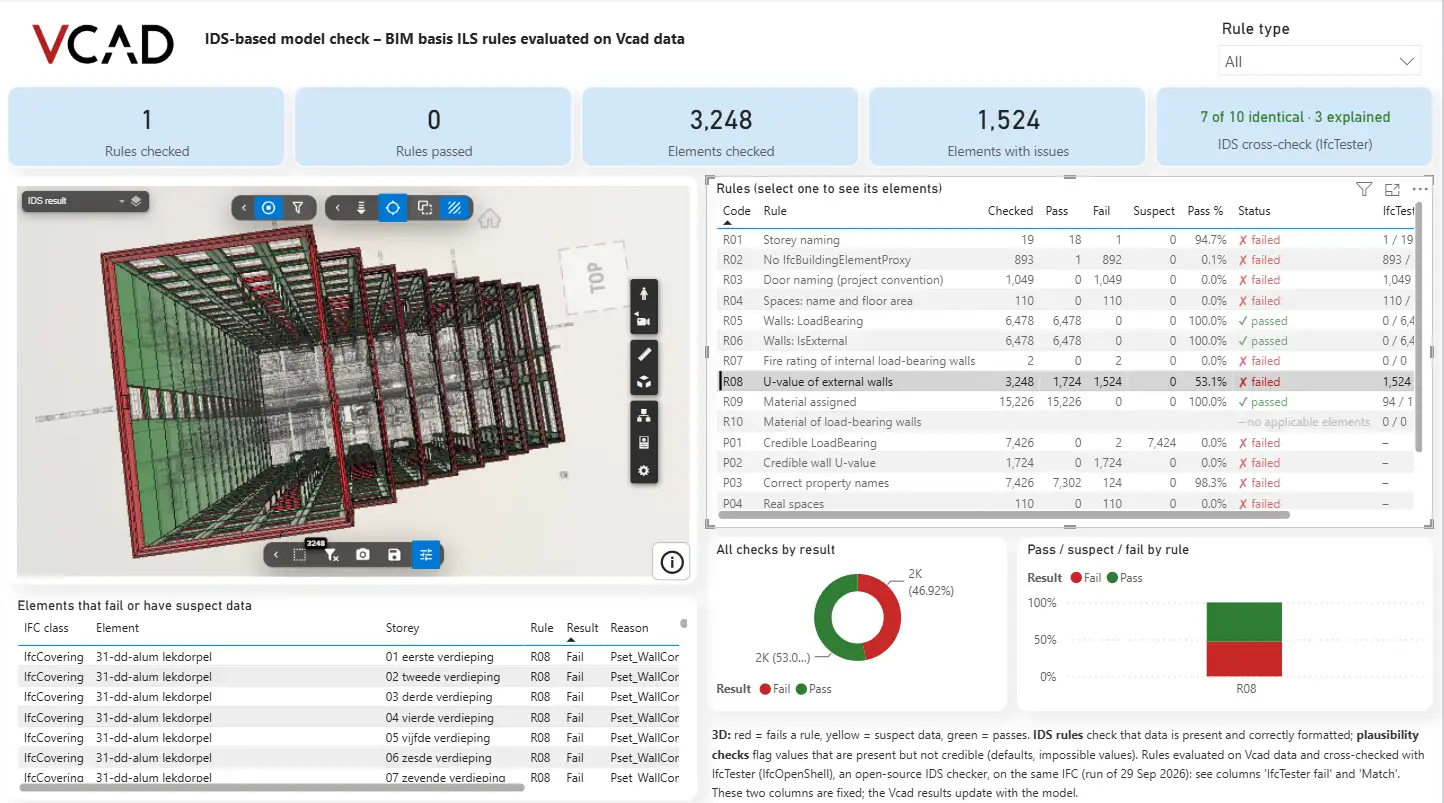Open the Rule type dropdown
The width and height of the screenshot is (1444, 803).
coord(1320,61)
